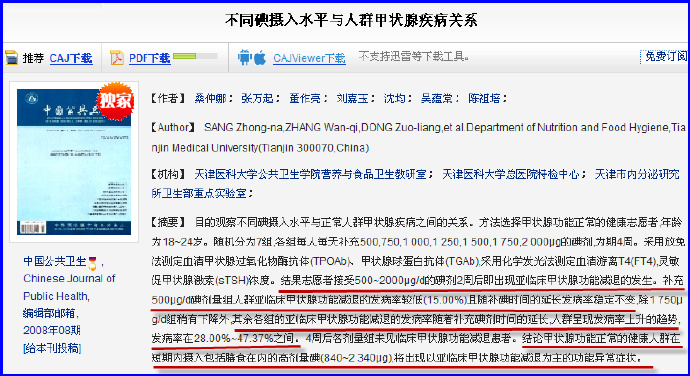Open 天津医科大学公共卫生学院营养与食品卫生教研室 institution link

[x=311, y=174]
